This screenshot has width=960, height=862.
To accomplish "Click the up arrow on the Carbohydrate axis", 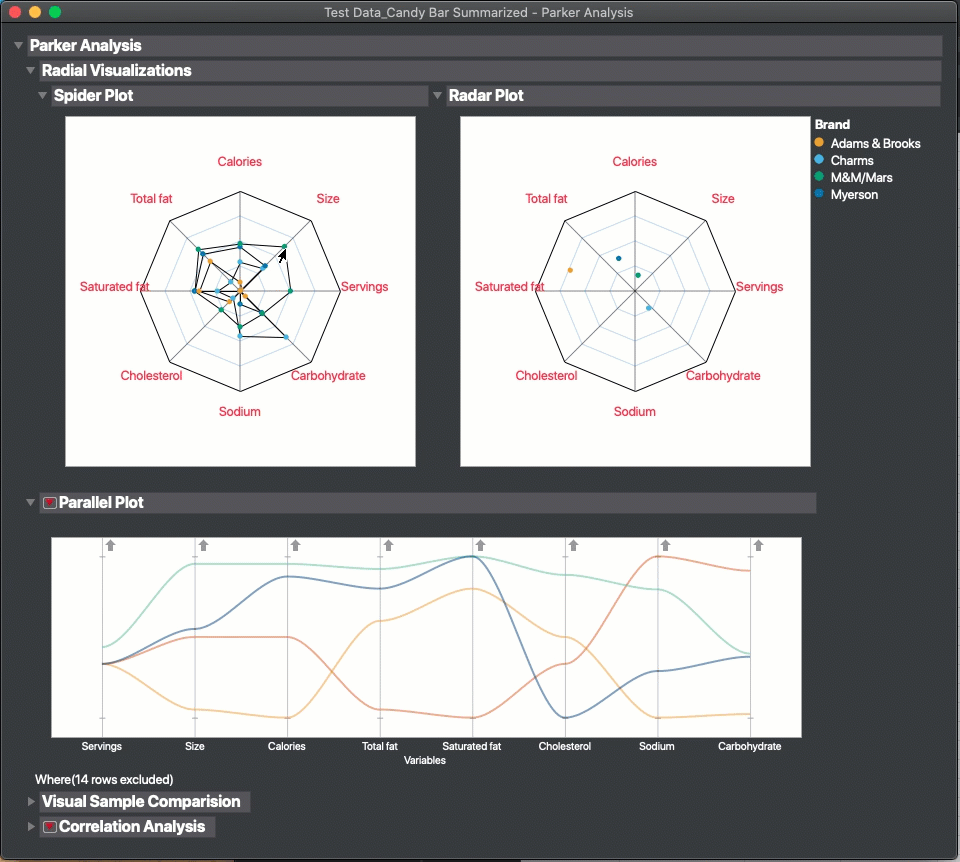I will pos(758,545).
